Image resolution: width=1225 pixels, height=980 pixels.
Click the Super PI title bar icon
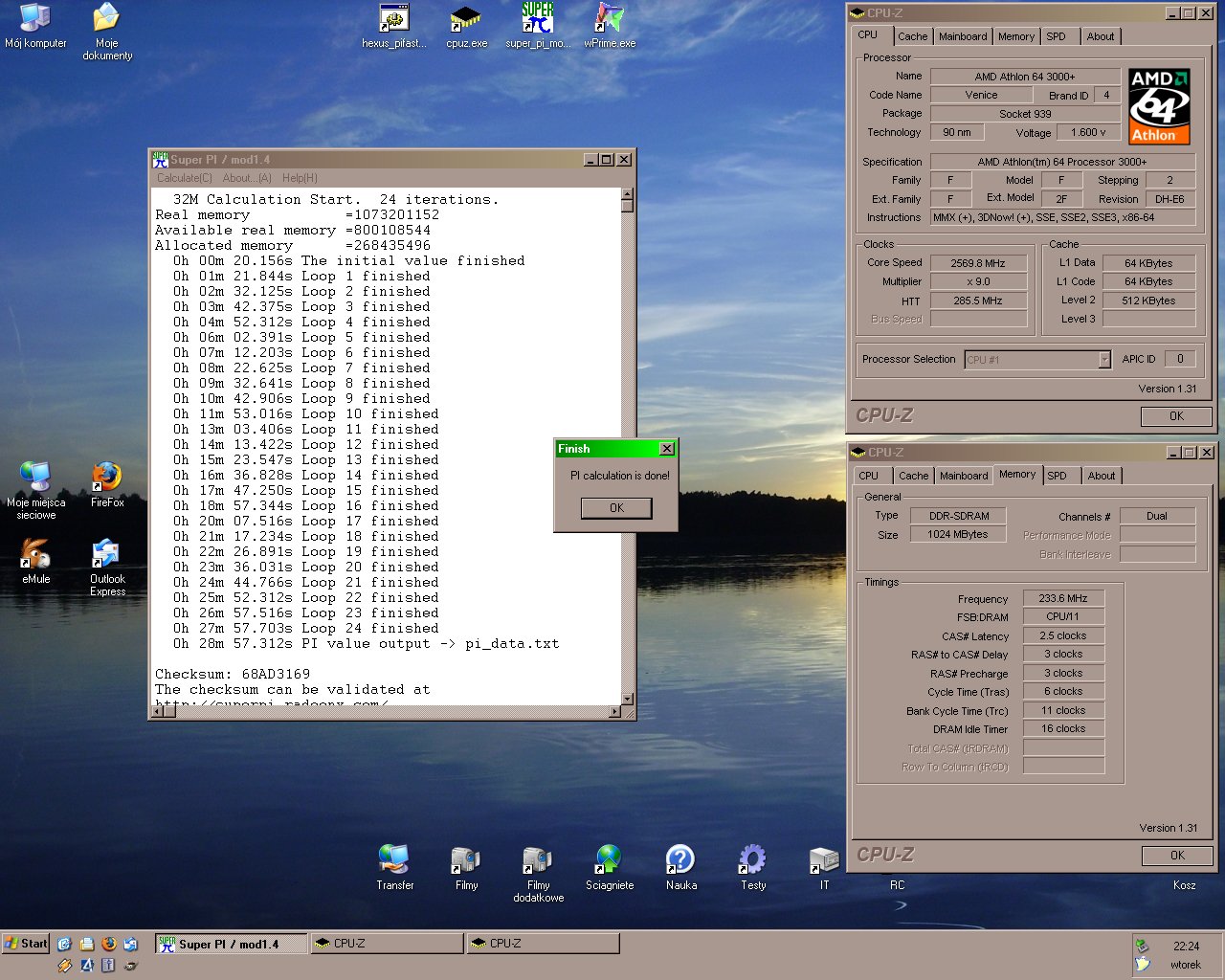click(160, 160)
